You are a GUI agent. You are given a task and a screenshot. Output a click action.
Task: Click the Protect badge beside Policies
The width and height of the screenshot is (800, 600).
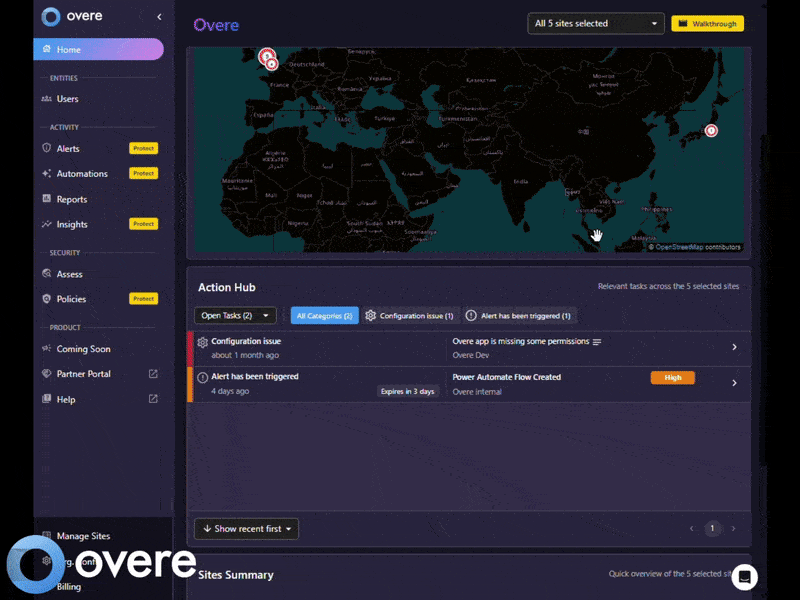click(143, 299)
